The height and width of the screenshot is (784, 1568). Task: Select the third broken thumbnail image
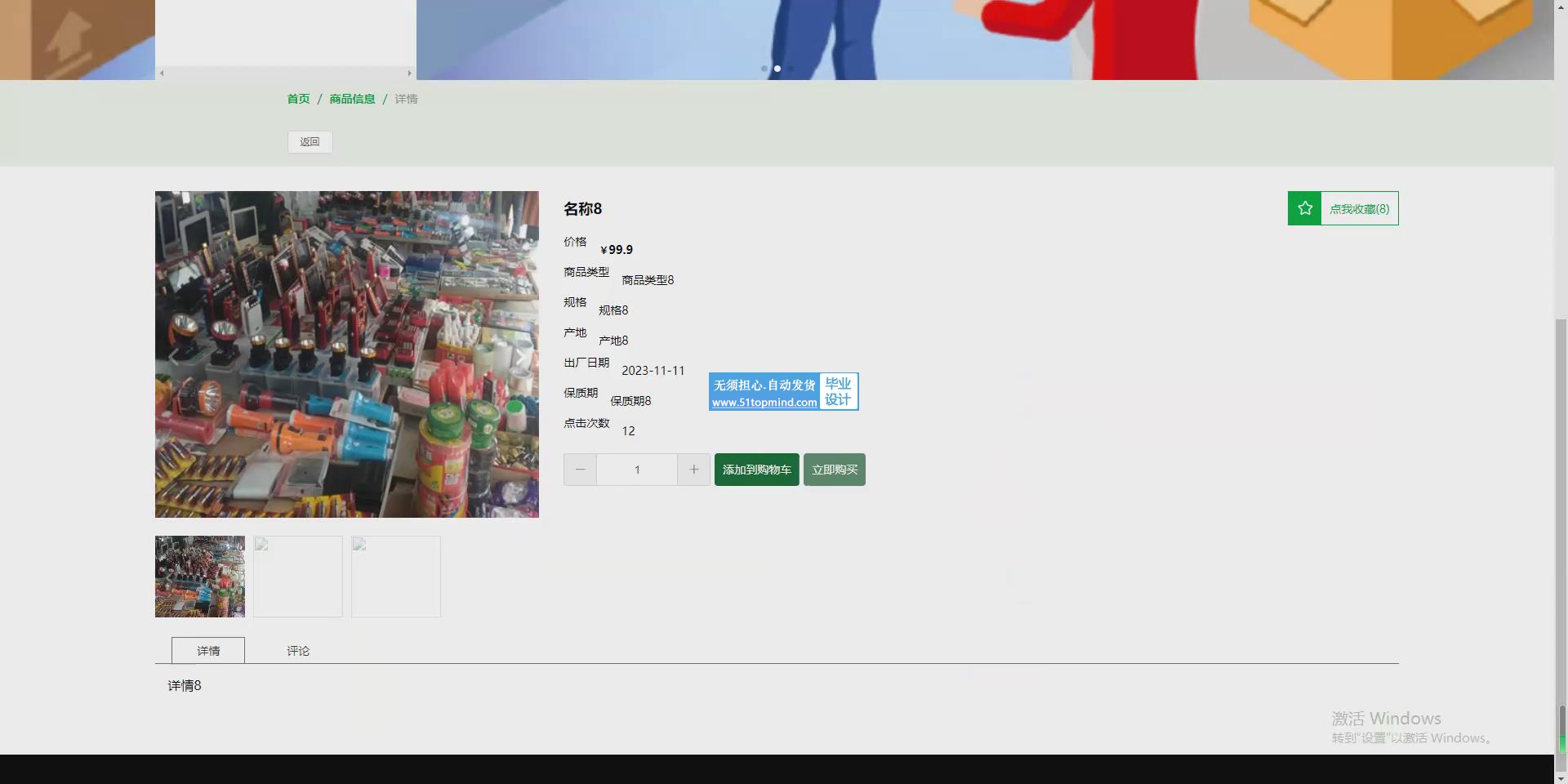tap(396, 577)
